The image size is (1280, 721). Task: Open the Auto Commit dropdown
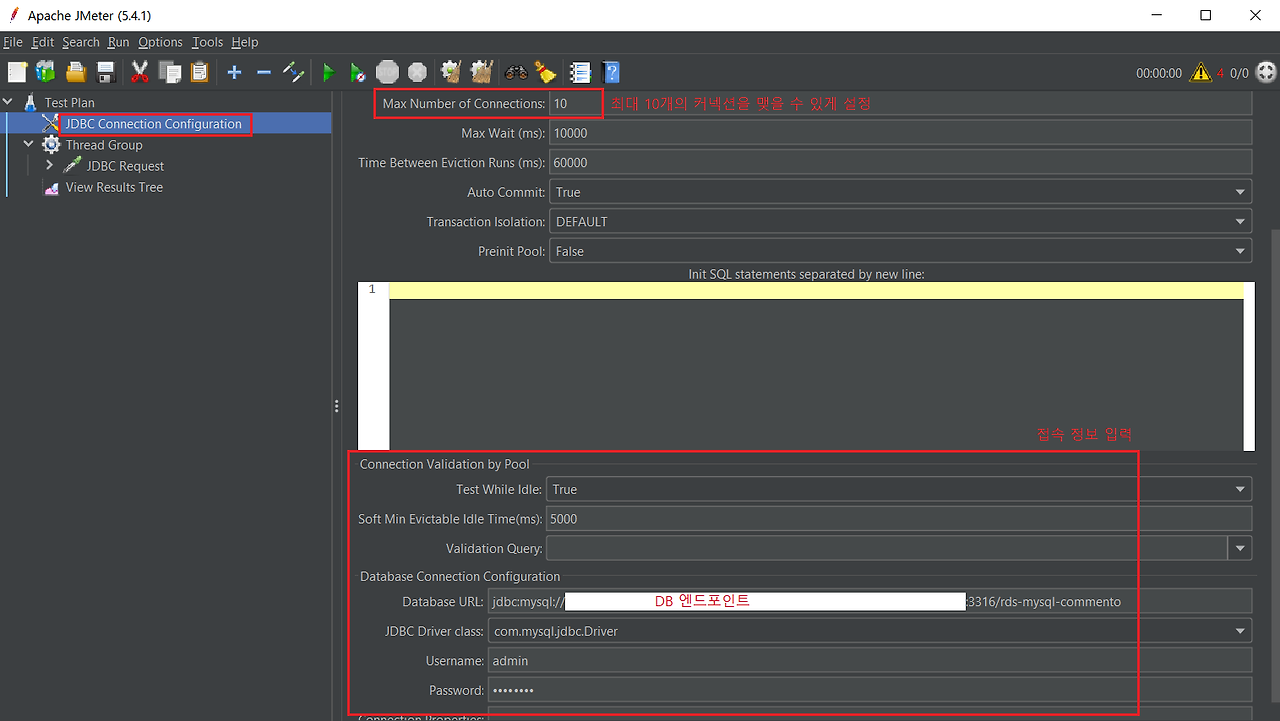pos(900,192)
